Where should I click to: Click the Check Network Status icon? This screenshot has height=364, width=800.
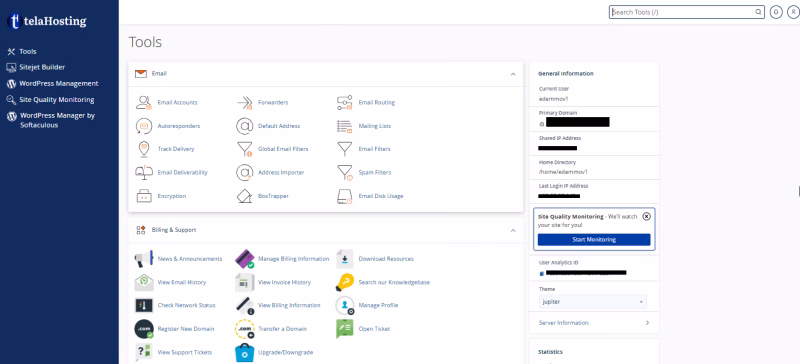(144, 305)
